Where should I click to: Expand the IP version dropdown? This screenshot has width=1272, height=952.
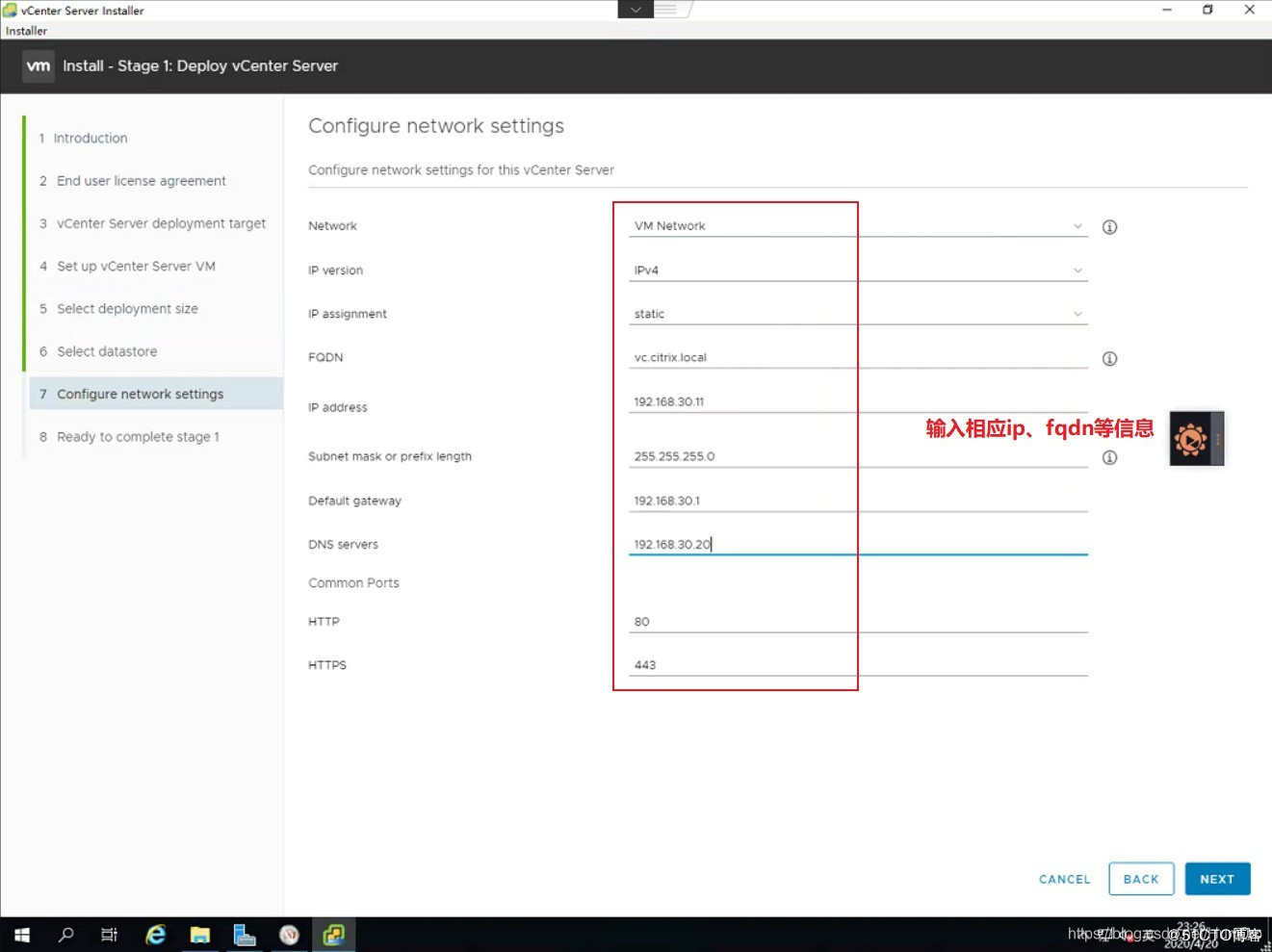(x=1077, y=270)
